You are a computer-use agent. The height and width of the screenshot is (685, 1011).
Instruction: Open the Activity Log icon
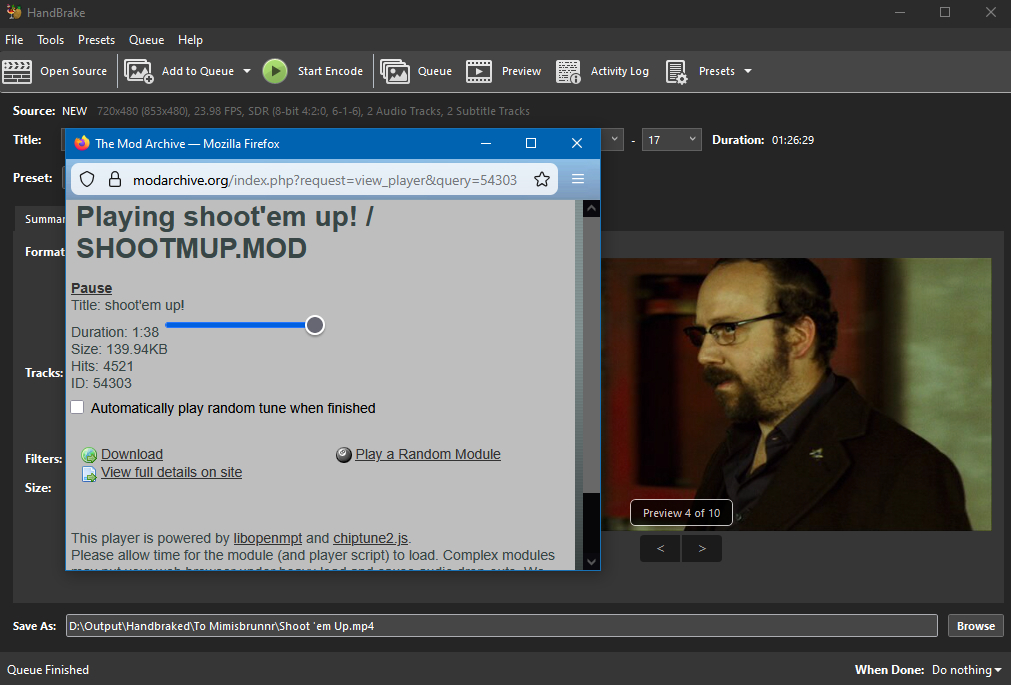(x=569, y=71)
